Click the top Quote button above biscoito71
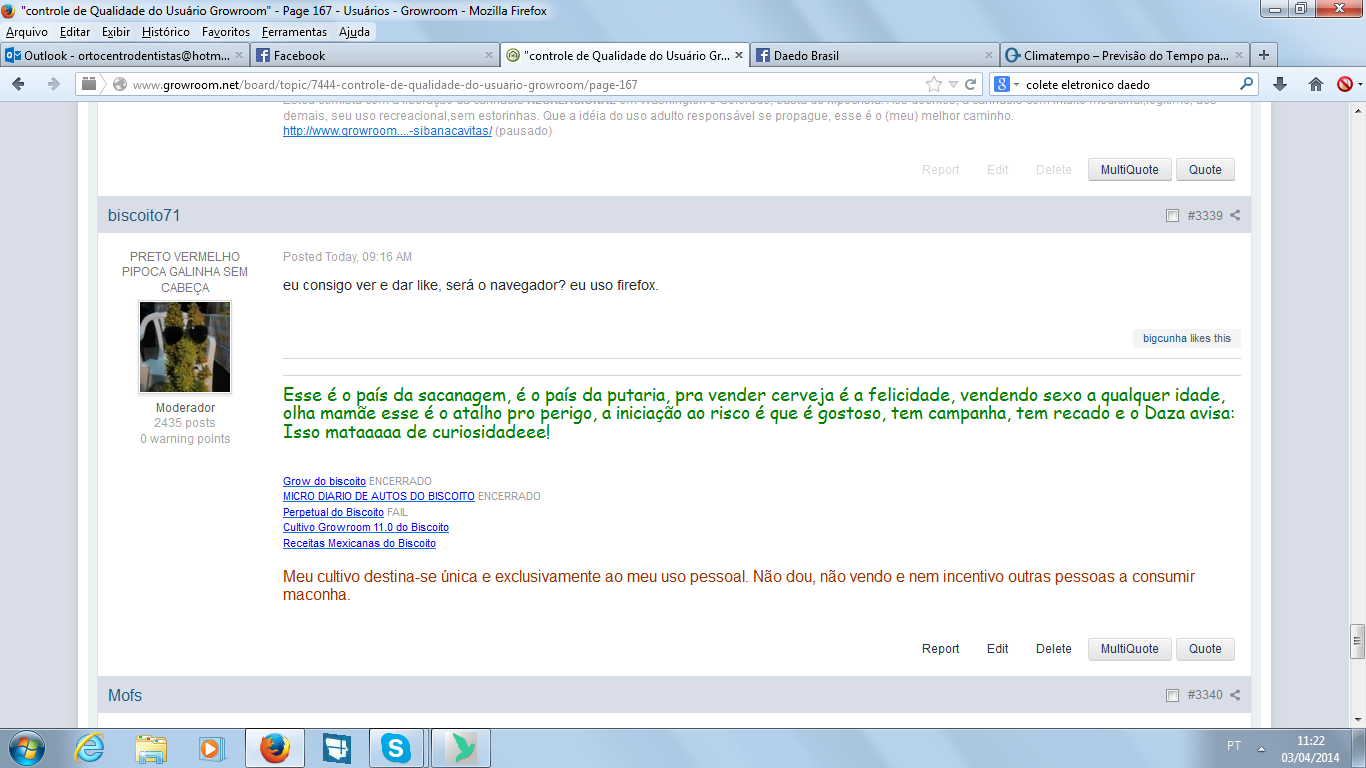 (1205, 170)
